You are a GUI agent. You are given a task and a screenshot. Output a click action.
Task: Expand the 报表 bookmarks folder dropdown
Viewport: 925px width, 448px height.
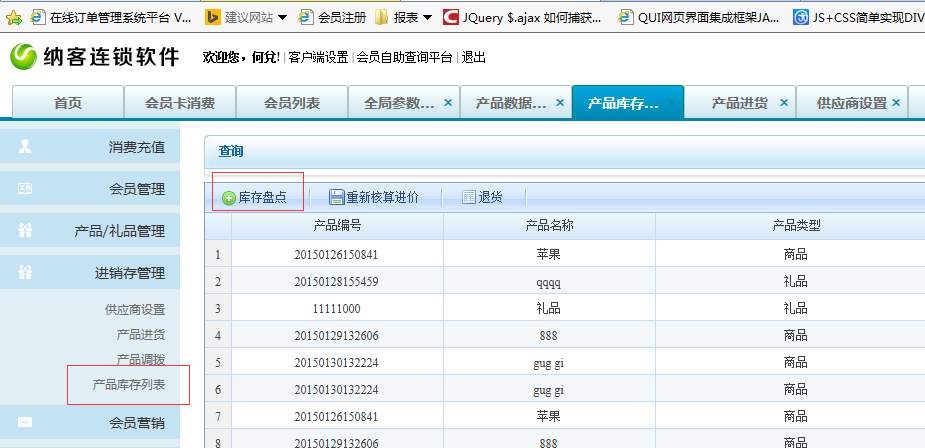tap(428, 18)
